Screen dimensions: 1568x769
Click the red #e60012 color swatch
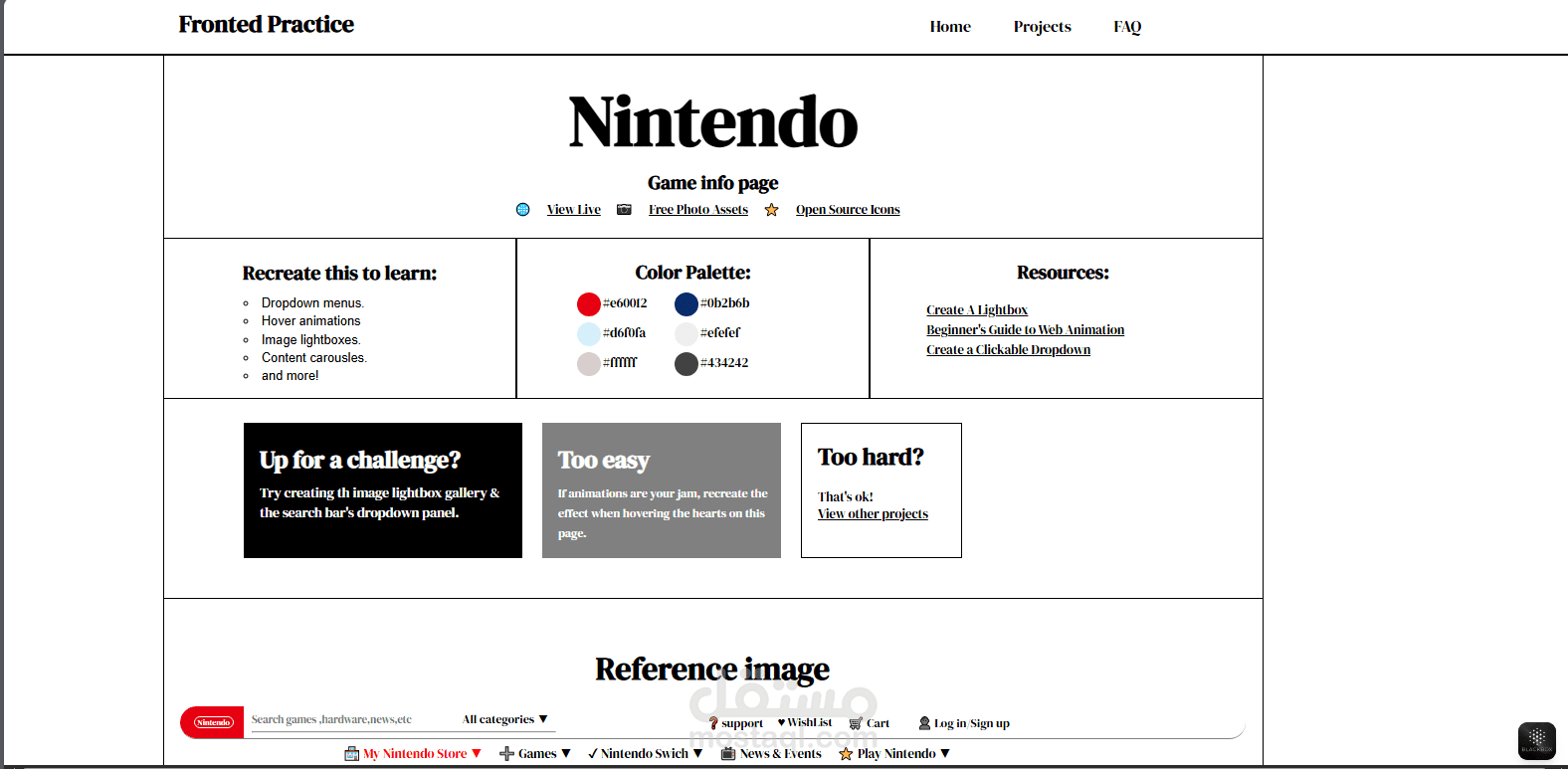tap(589, 303)
